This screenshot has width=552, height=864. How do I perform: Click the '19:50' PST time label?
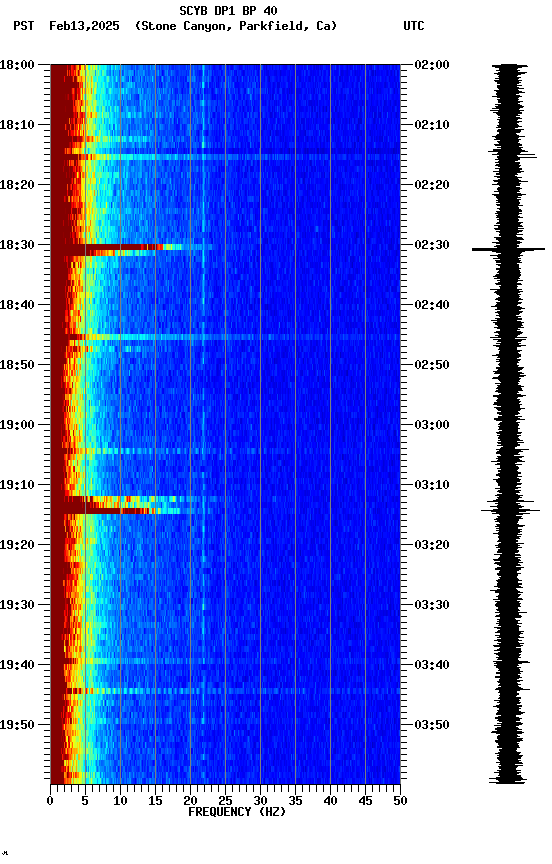pos(17,725)
